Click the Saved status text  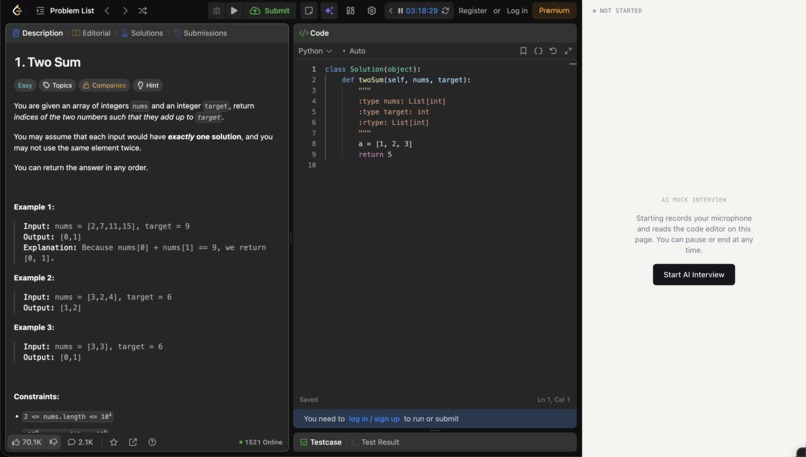[308, 399]
